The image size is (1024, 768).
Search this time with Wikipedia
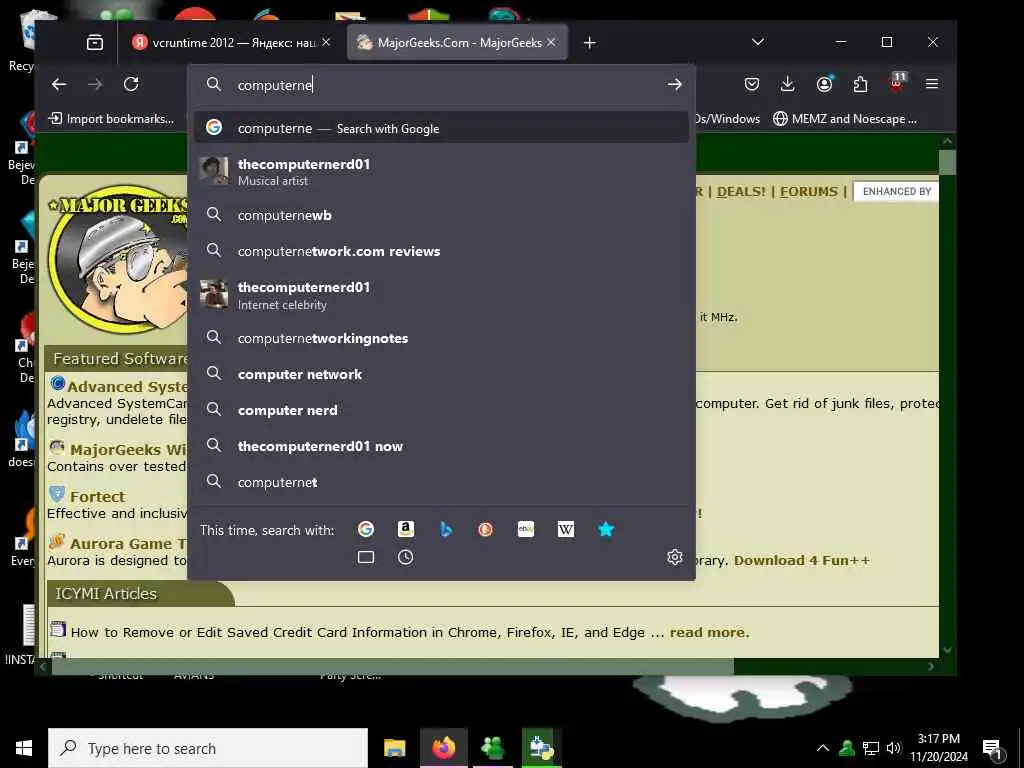[566, 530]
